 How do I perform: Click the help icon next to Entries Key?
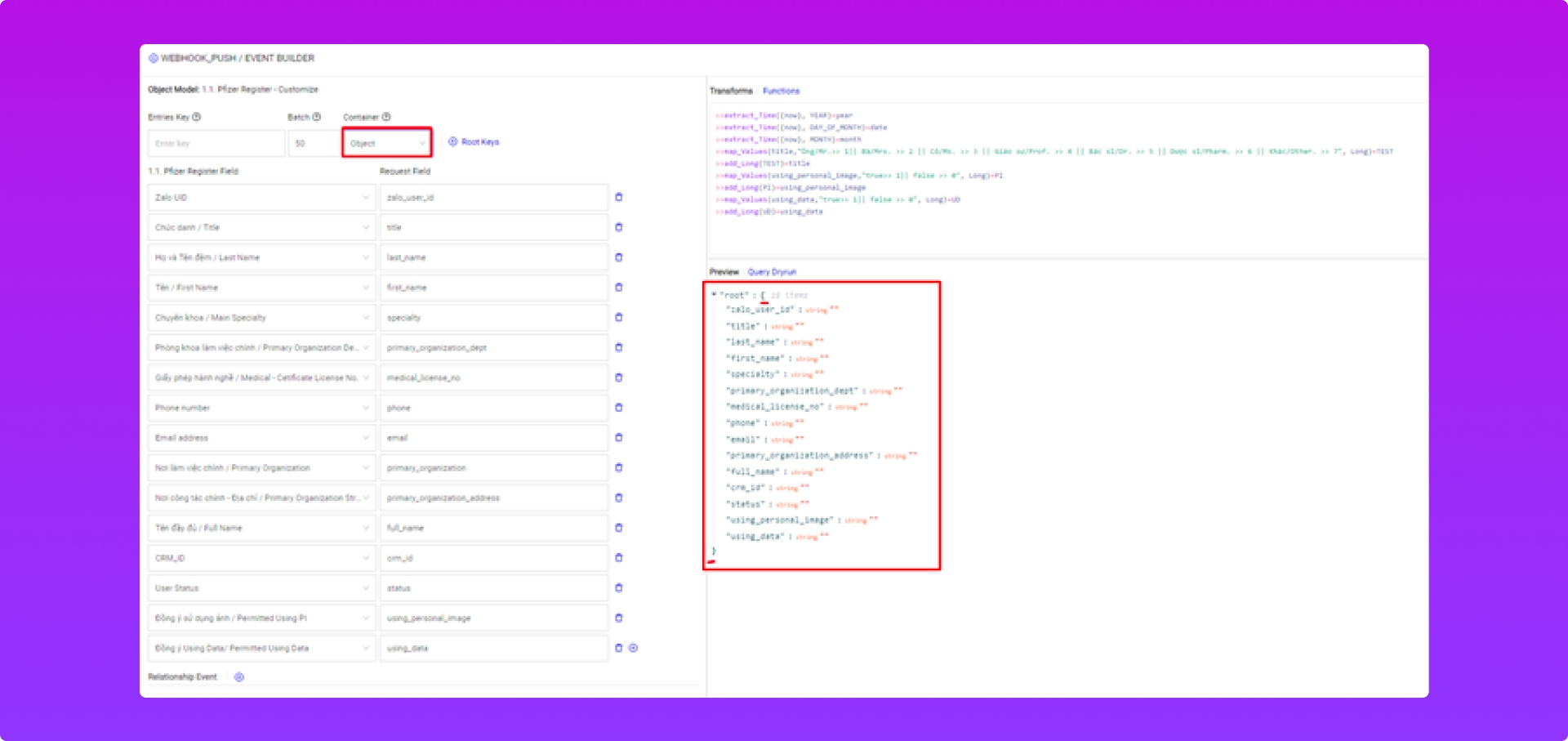pyautogui.click(x=197, y=117)
